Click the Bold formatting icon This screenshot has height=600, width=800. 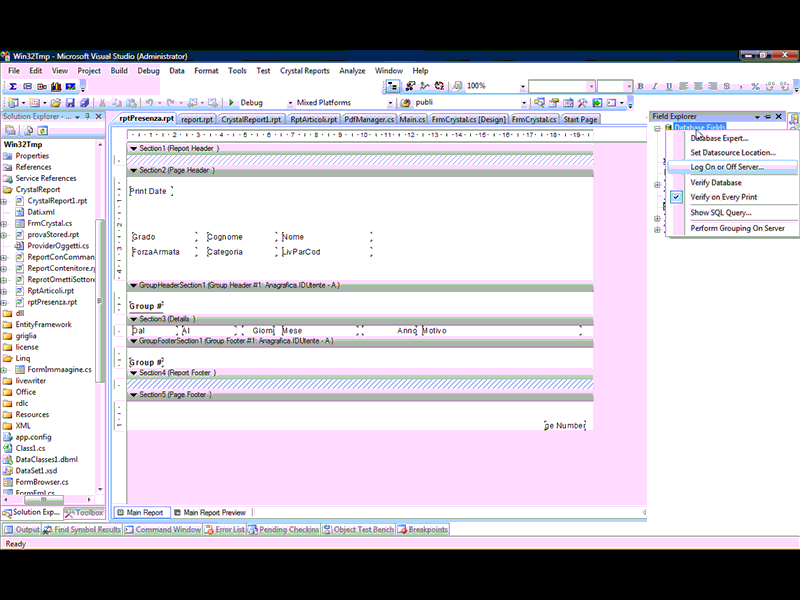pyautogui.click(x=640, y=86)
